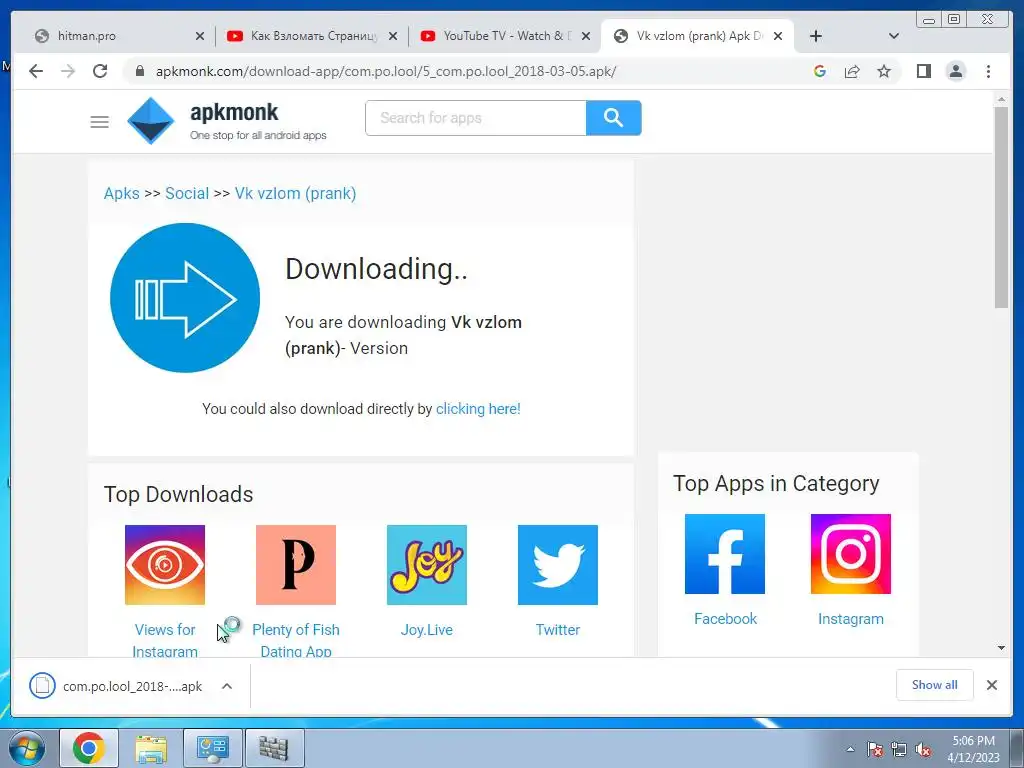Click Vk vzlom (prank) breadcrumb link

point(295,193)
